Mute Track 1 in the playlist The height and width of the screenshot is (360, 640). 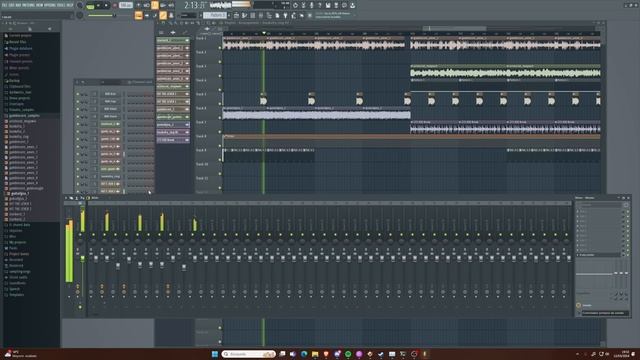click(x=220, y=48)
